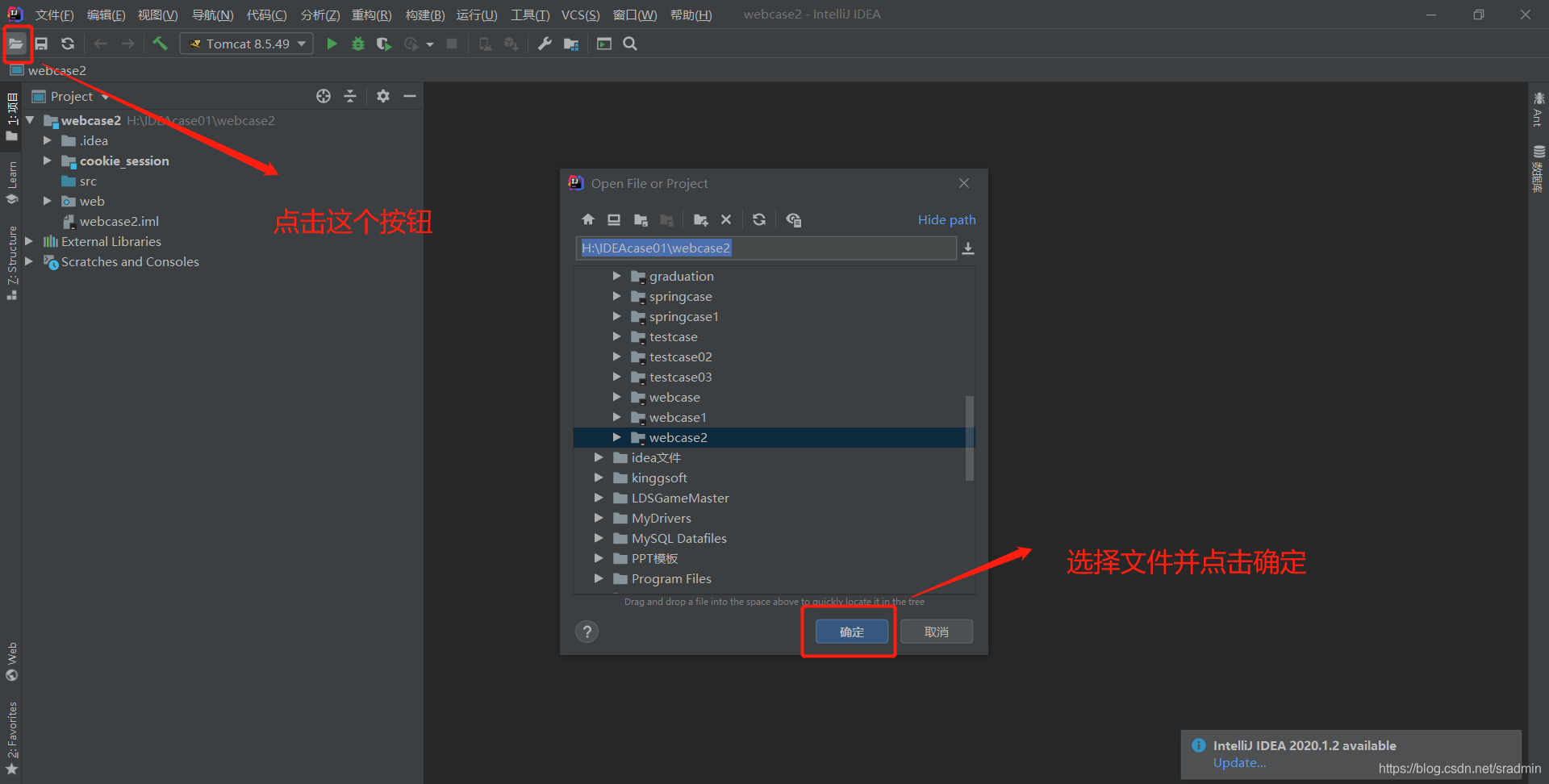This screenshot has height=784, width=1549.
Task: Click the Update... link in the notification
Action: (1240, 763)
